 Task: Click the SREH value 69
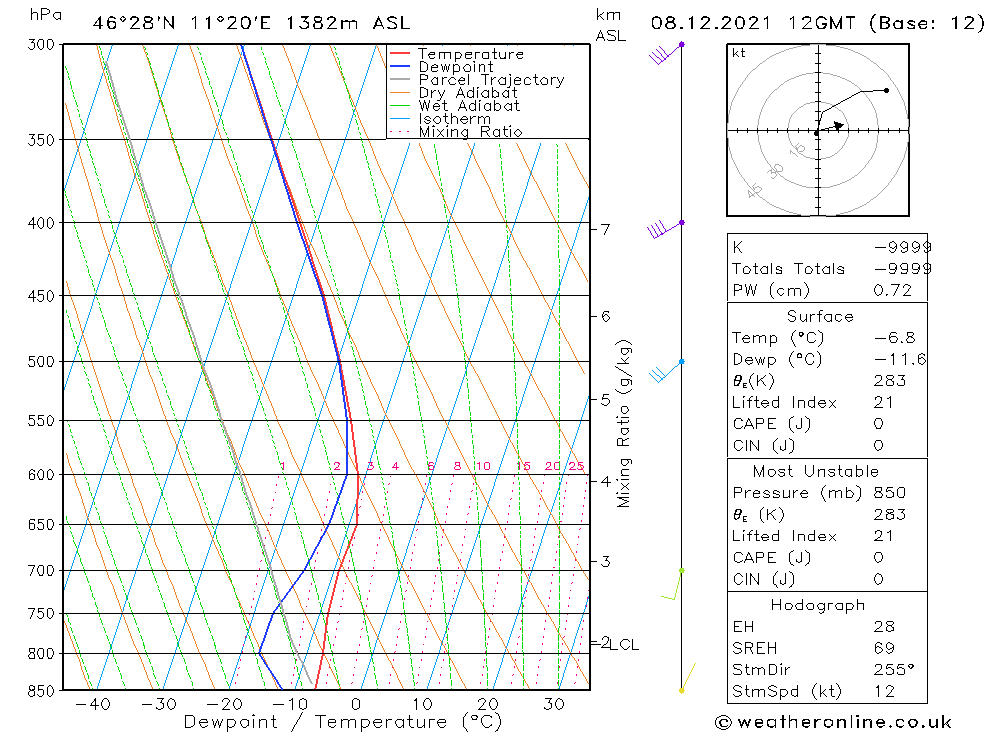[884, 649]
